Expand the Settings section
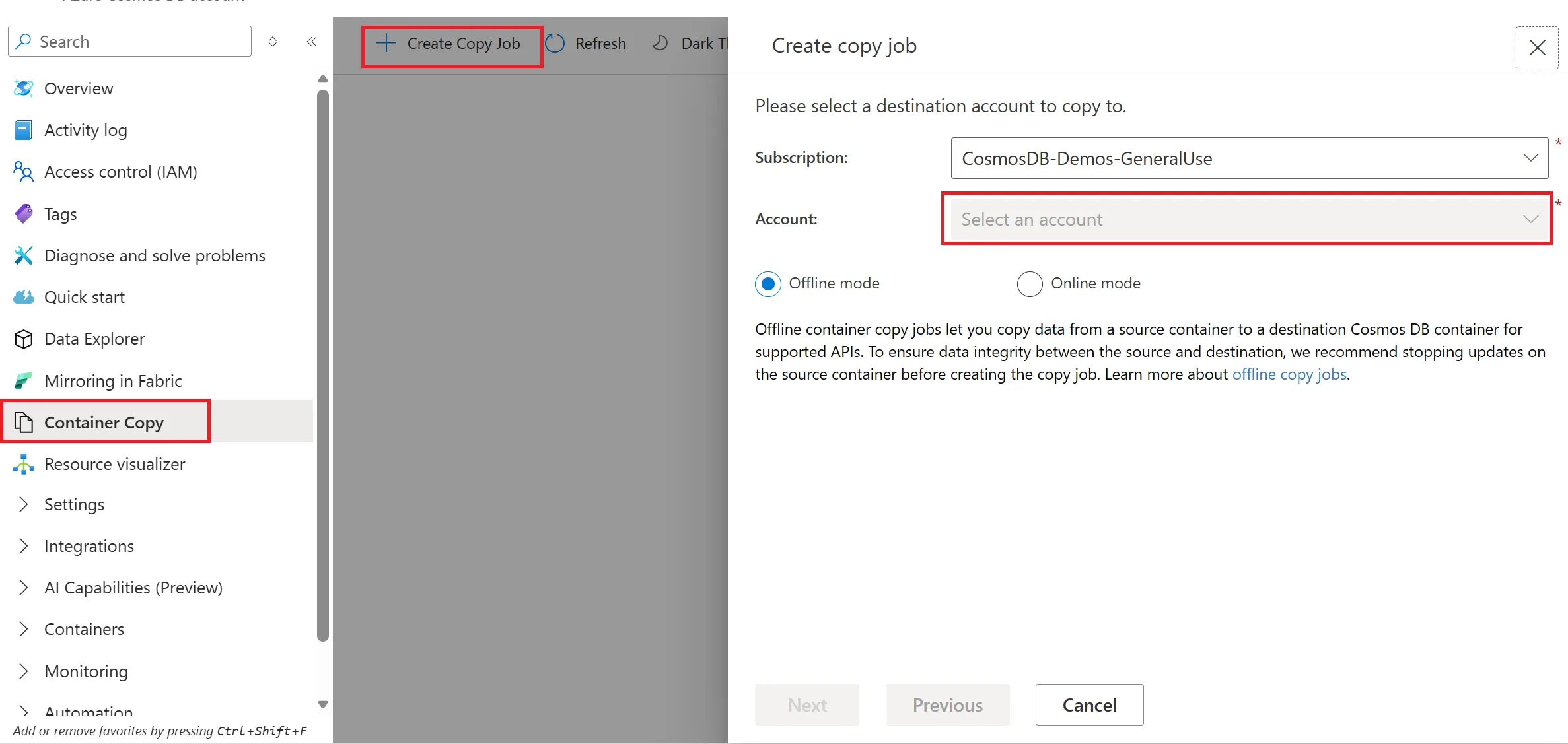This screenshot has width=1568, height=744. [24, 504]
